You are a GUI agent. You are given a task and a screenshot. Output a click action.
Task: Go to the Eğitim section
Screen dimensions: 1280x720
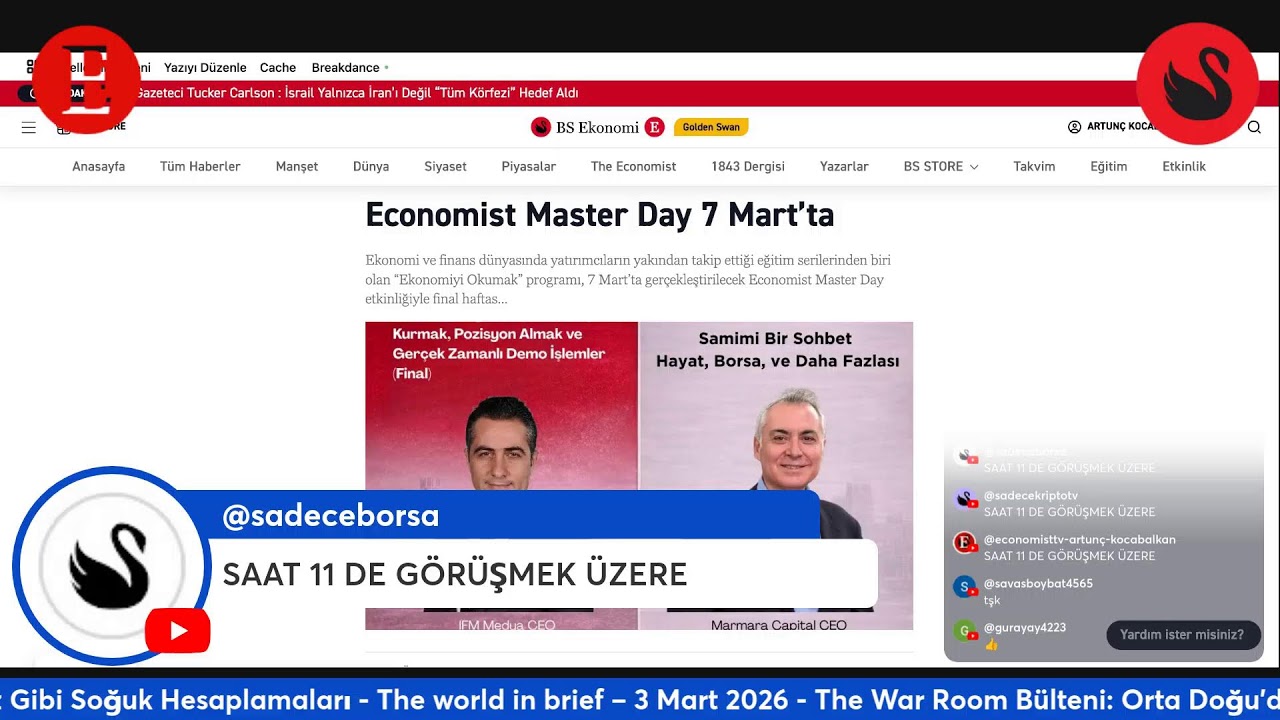click(x=1108, y=167)
